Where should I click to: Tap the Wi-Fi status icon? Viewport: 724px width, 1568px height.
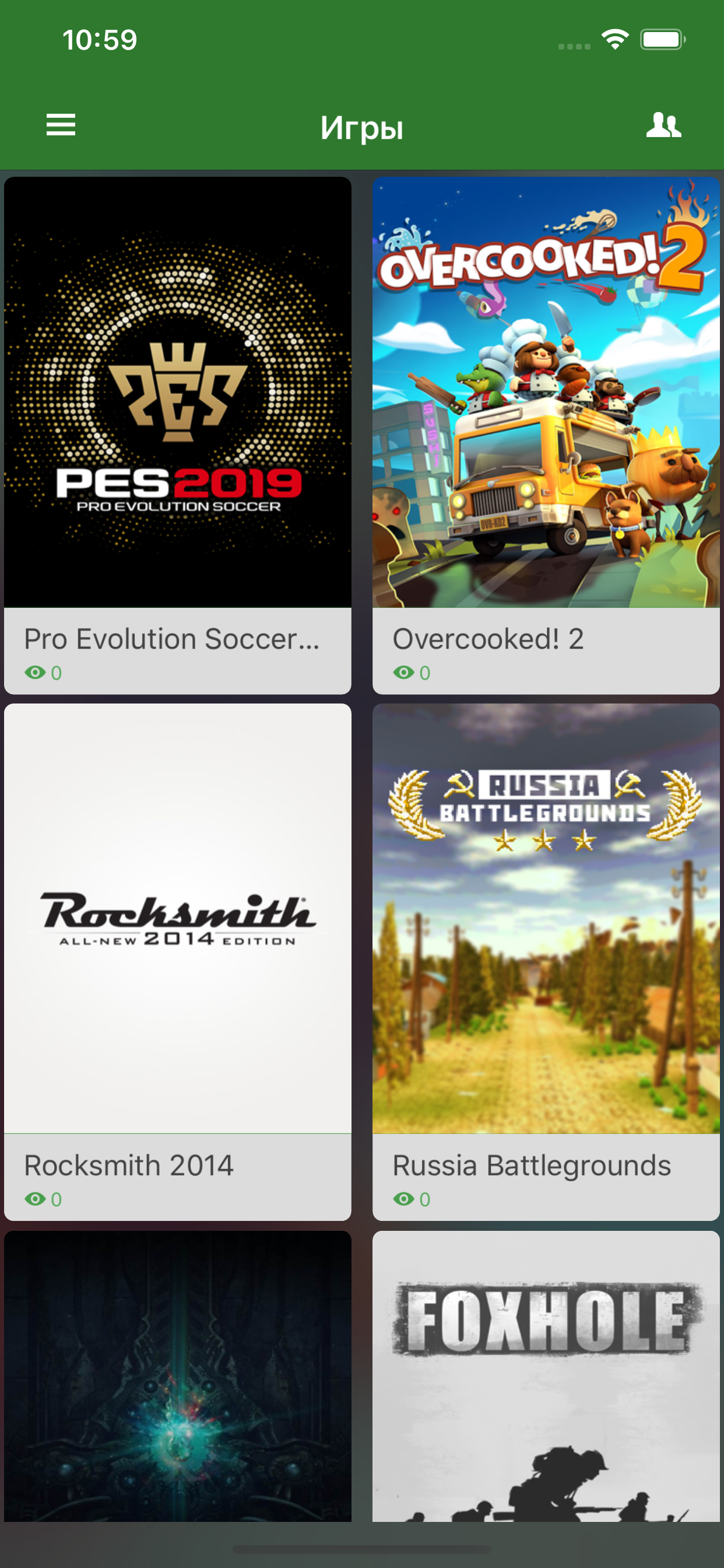pyautogui.click(x=615, y=40)
